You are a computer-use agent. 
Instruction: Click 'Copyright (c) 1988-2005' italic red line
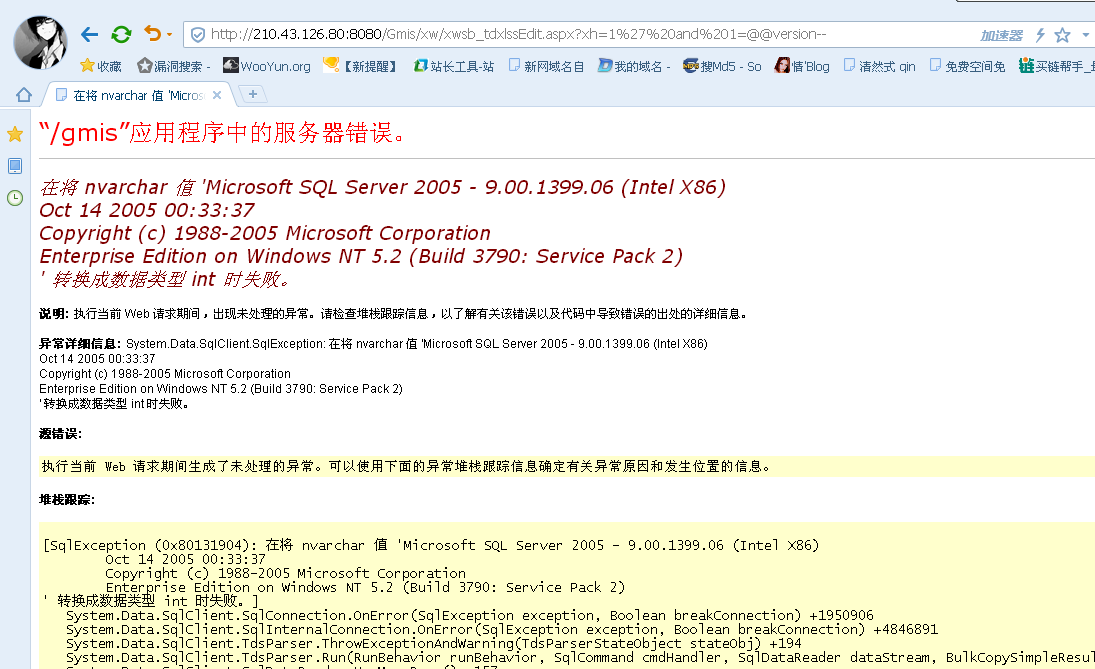coord(265,233)
